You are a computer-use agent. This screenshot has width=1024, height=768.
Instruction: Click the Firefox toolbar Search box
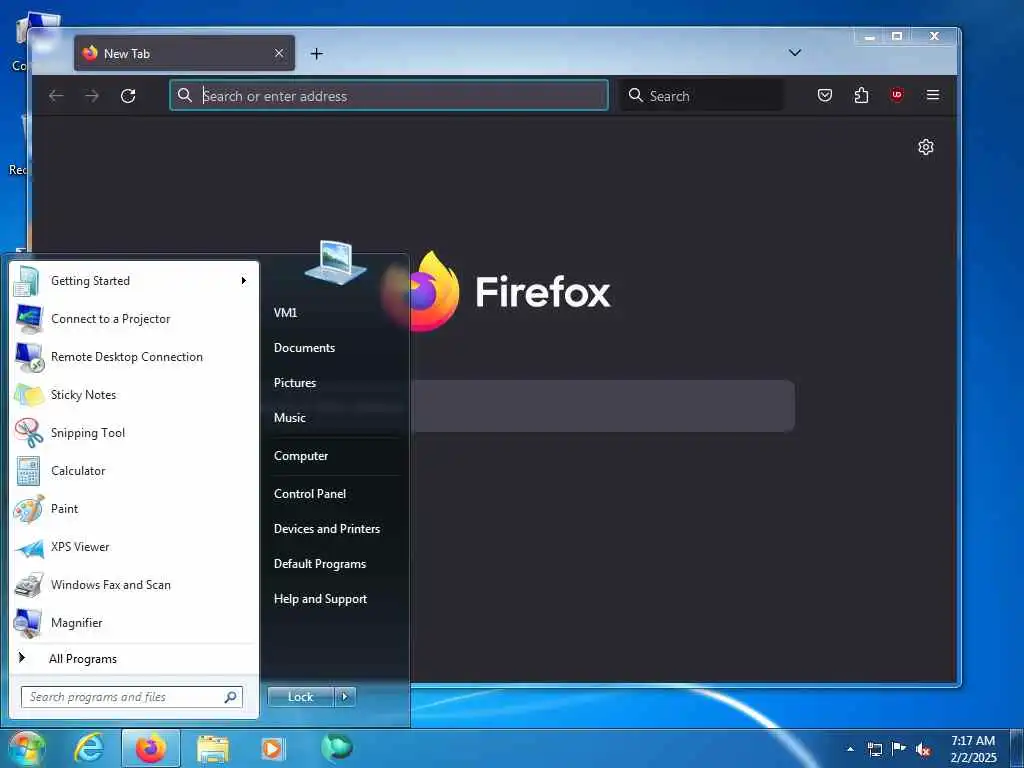click(x=701, y=95)
